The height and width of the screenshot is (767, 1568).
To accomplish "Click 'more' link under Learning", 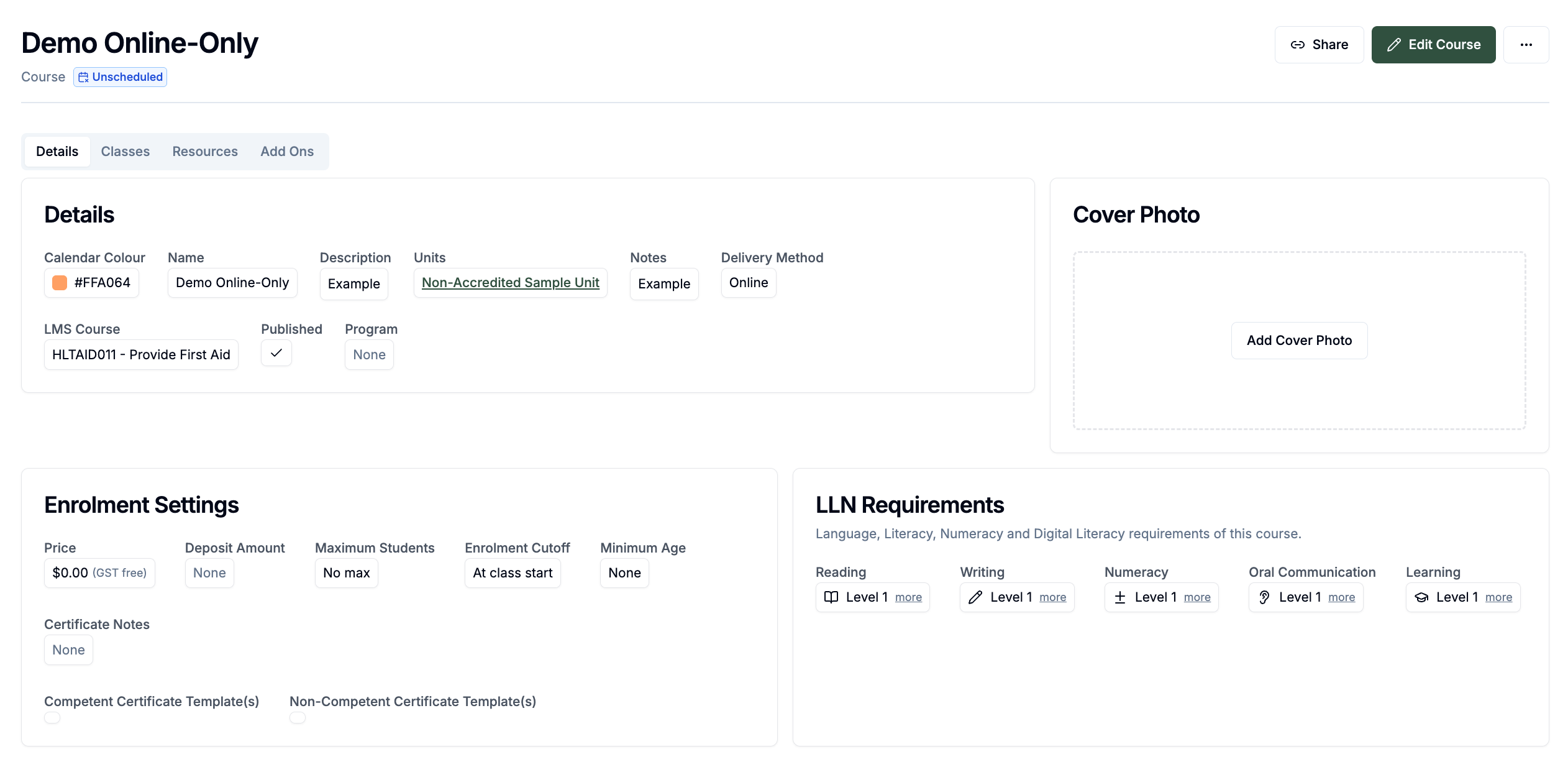I will pos(1499,597).
